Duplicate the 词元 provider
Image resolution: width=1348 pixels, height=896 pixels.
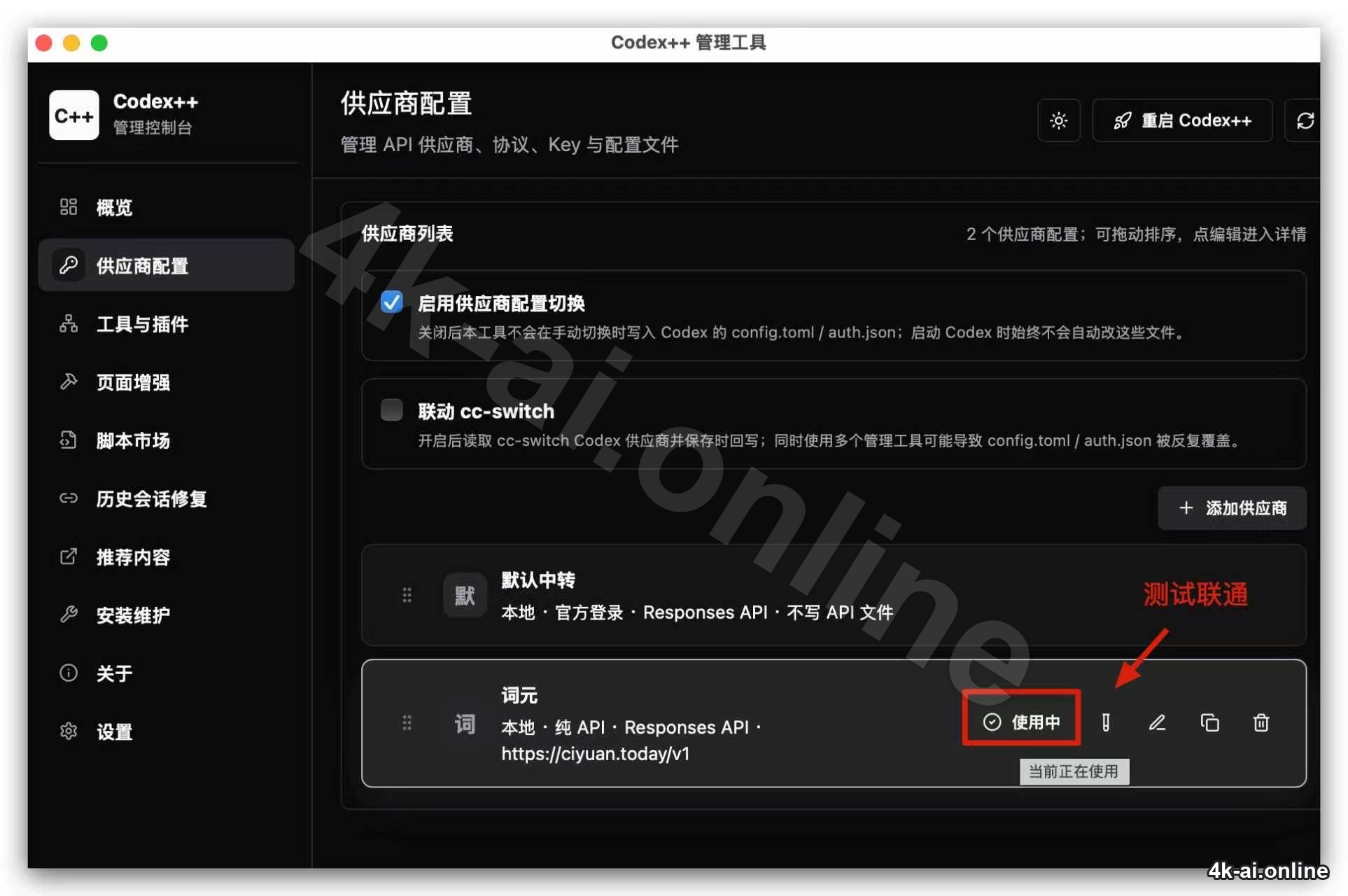(x=1209, y=722)
